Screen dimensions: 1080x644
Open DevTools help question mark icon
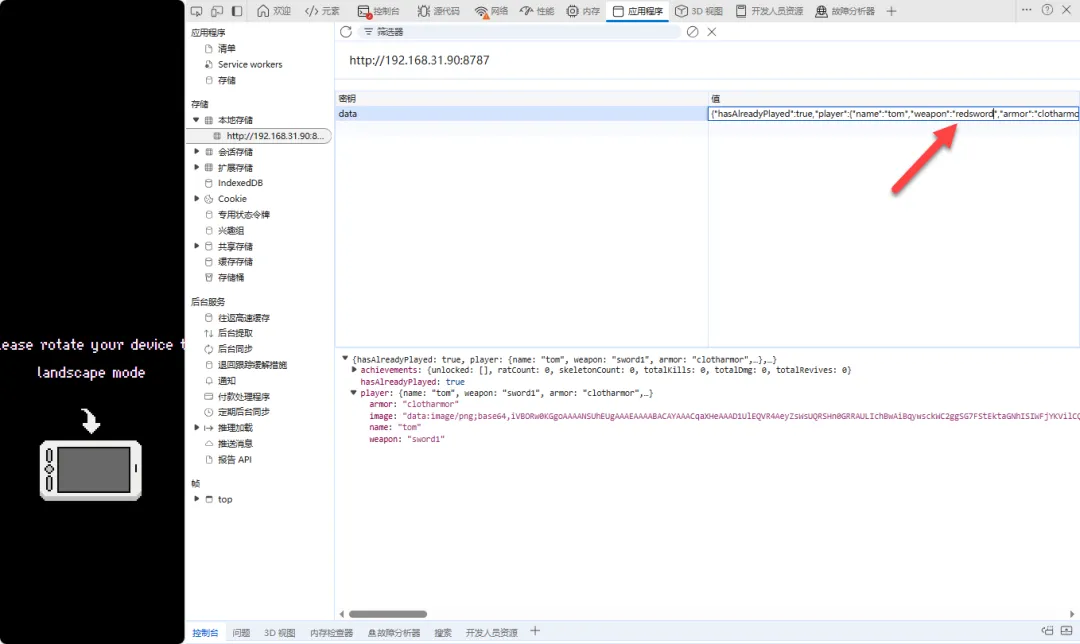1047,10
